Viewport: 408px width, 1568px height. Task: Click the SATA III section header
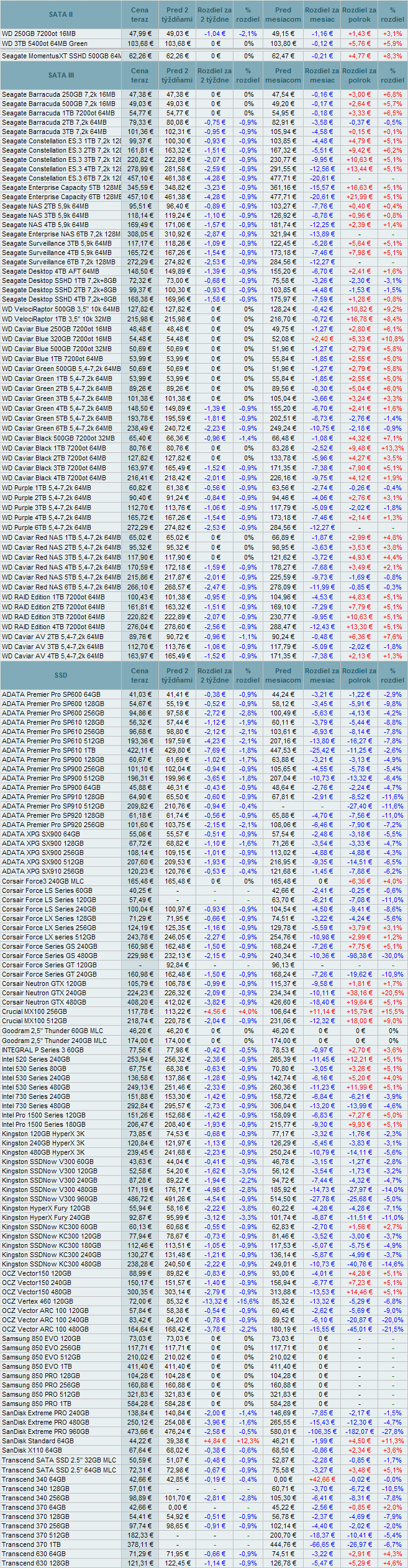pos(61,75)
